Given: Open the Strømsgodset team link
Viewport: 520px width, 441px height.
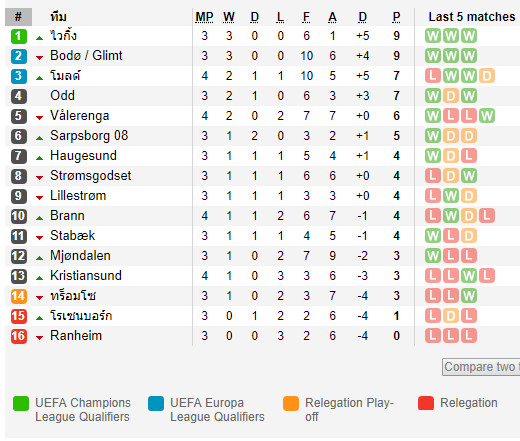Looking at the screenshot, I should pos(91,175).
